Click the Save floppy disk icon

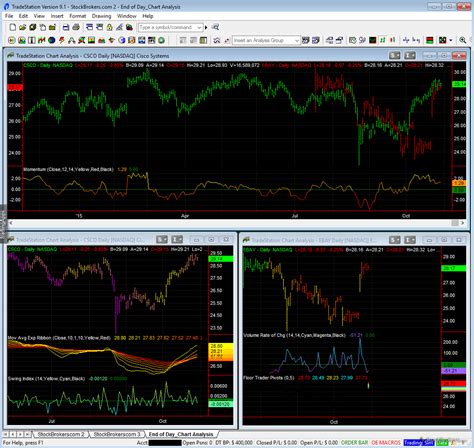pos(66,27)
